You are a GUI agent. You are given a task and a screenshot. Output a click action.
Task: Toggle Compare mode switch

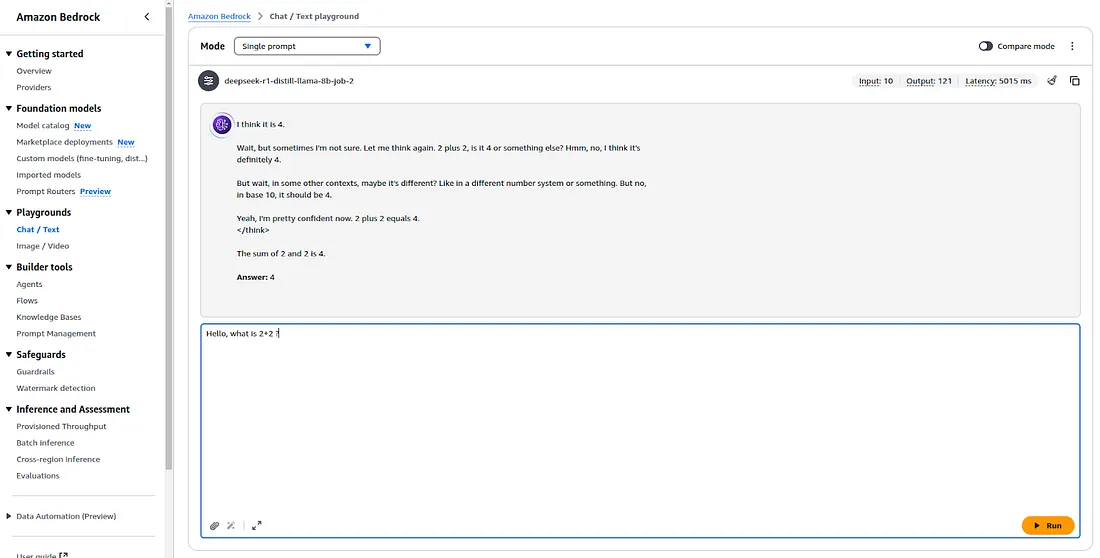pyautogui.click(x=986, y=46)
